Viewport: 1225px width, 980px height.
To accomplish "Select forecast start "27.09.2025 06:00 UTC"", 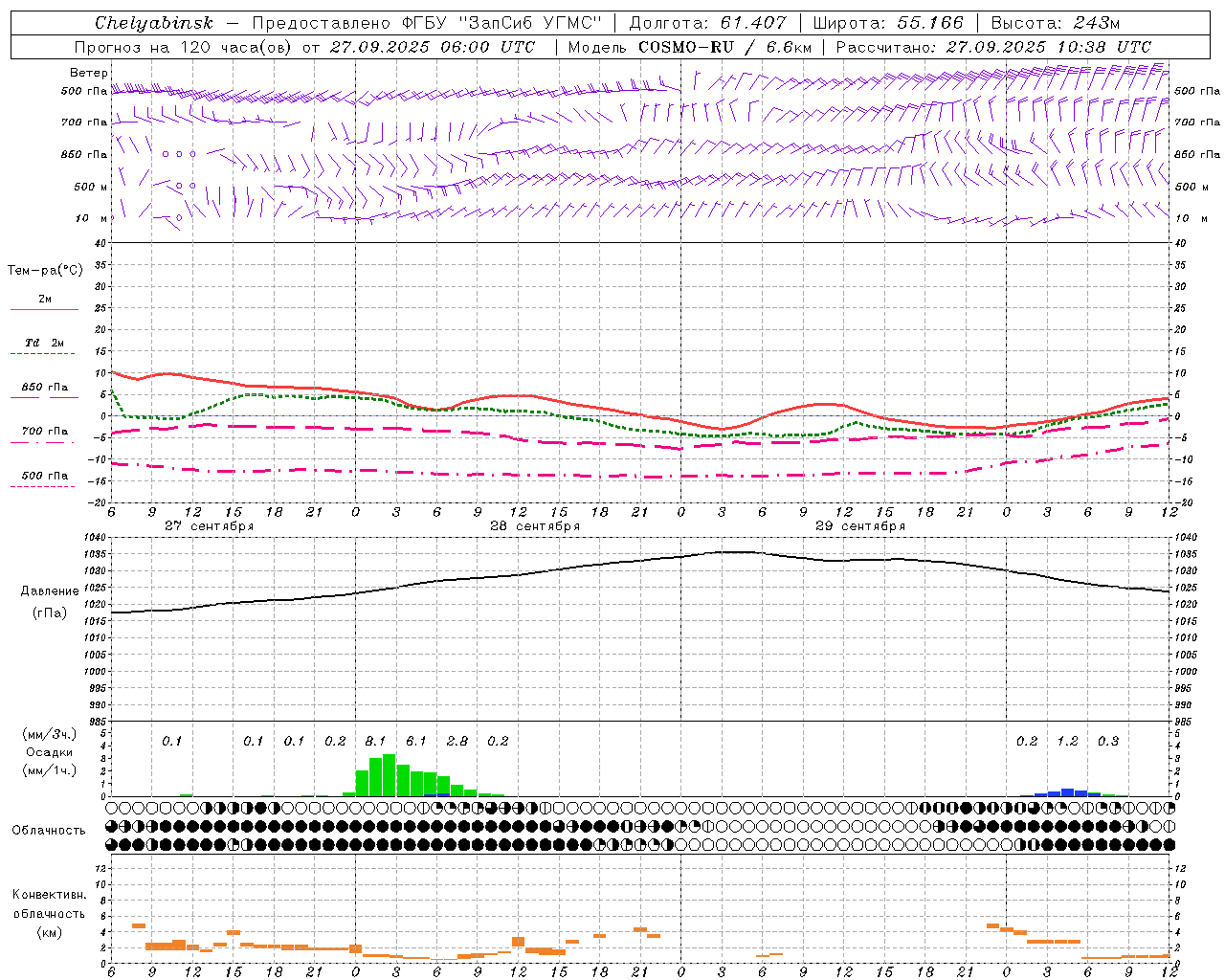I will (x=432, y=47).
